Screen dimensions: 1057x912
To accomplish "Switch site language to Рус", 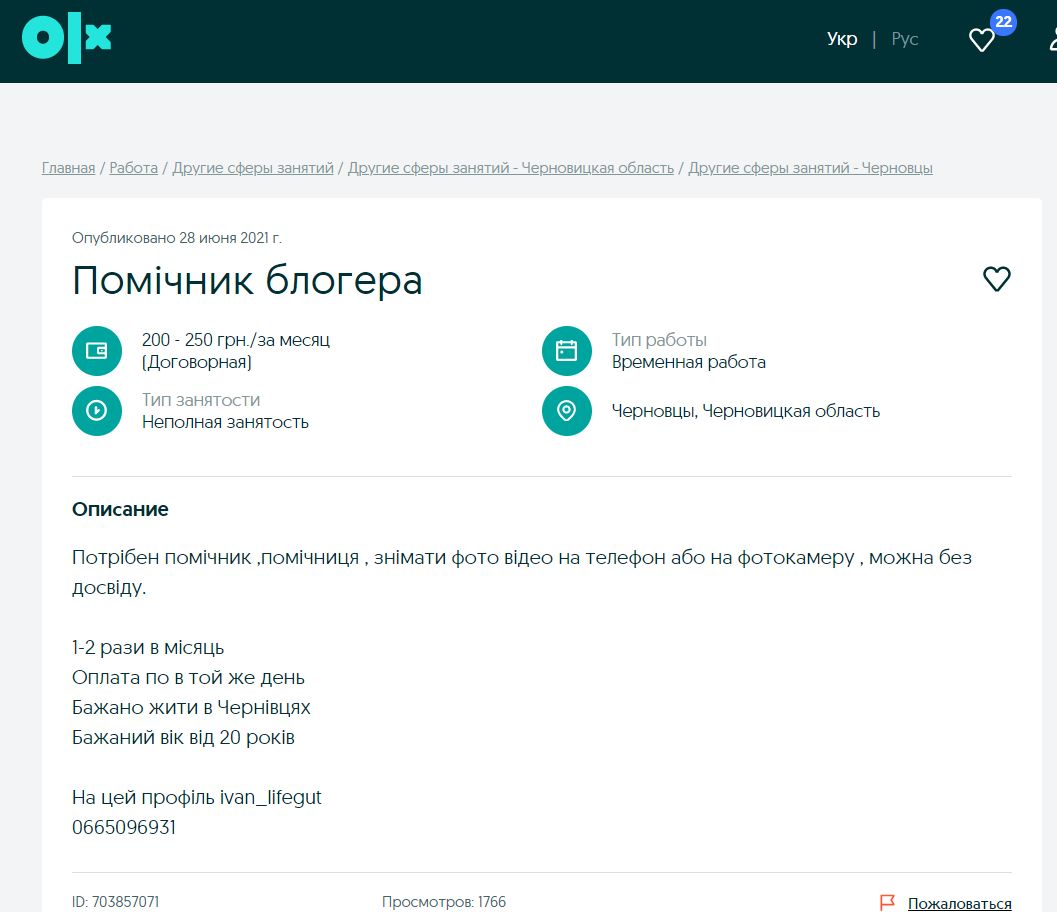I will tap(905, 40).
